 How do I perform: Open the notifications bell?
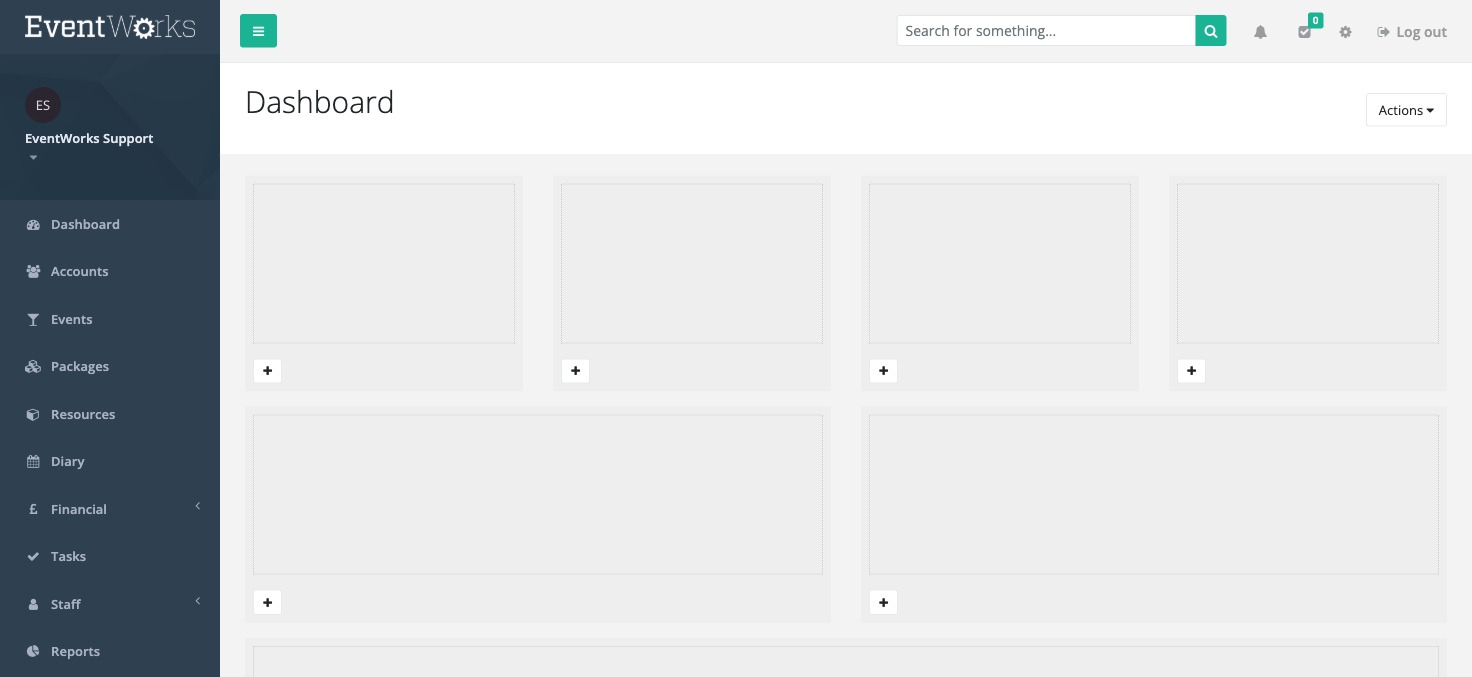(x=1260, y=32)
